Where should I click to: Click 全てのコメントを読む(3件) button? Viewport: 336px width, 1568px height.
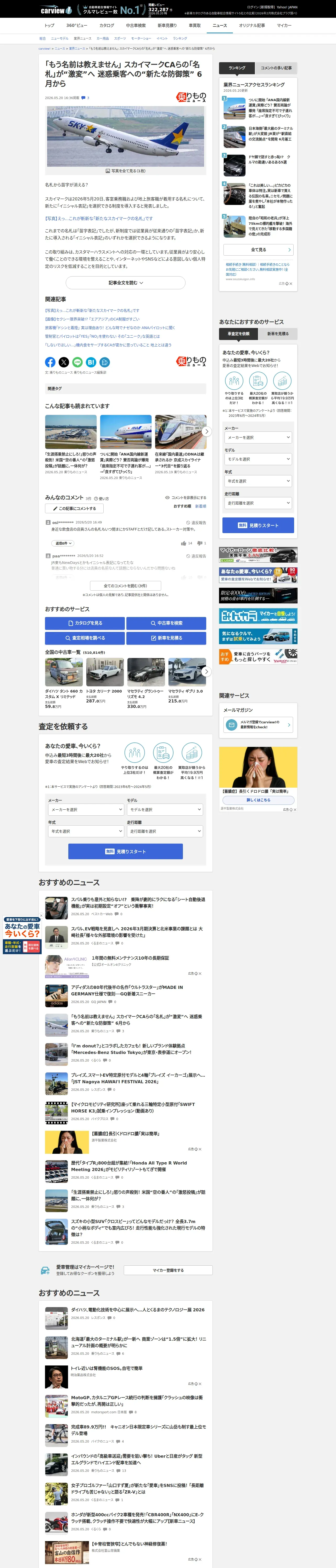pos(126,586)
